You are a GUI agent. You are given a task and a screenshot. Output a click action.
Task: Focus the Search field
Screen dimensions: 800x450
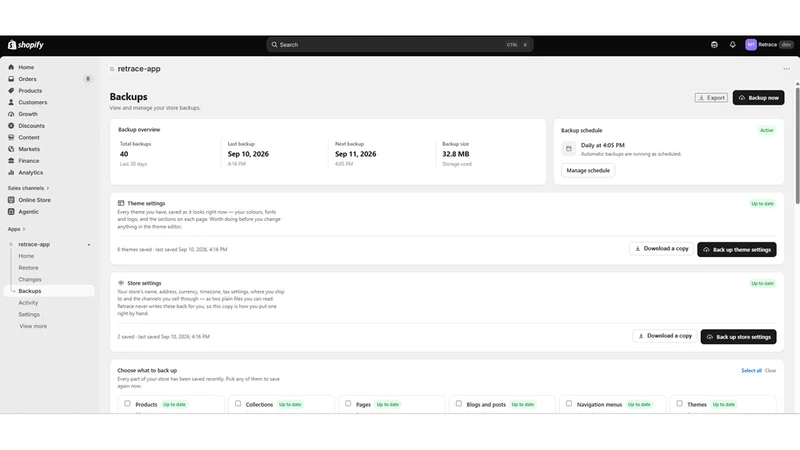tap(400, 45)
